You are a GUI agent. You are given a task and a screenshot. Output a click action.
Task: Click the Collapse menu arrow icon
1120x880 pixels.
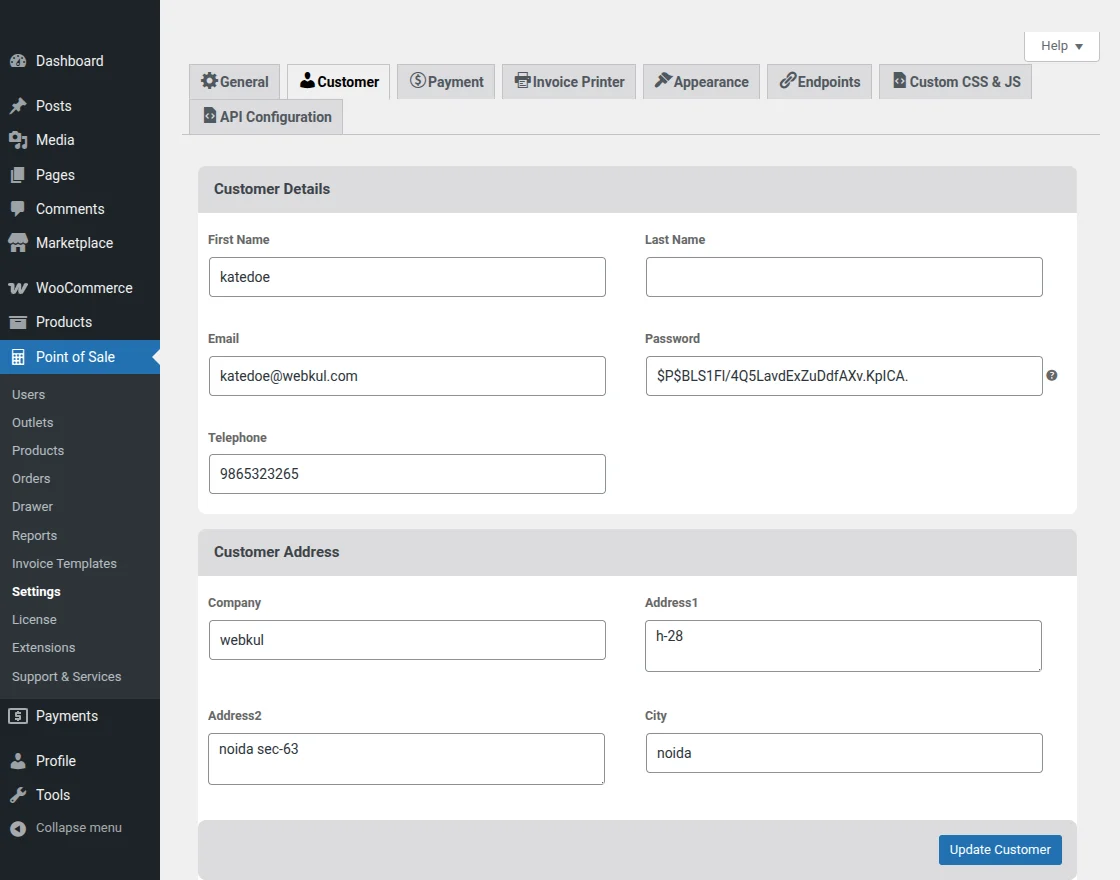click(x=18, y=828)
